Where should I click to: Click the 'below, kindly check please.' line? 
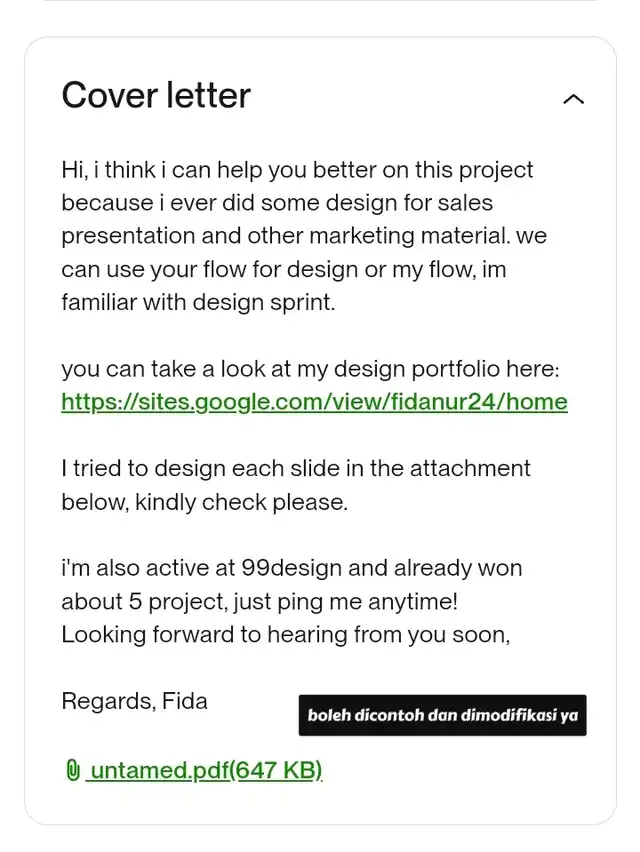click(204, 502)
